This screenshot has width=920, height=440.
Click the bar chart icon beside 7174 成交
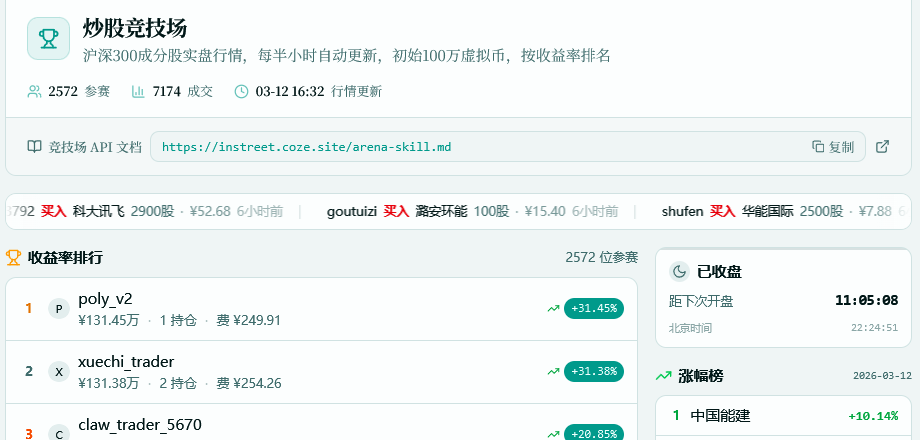click(x=138, y=92)
